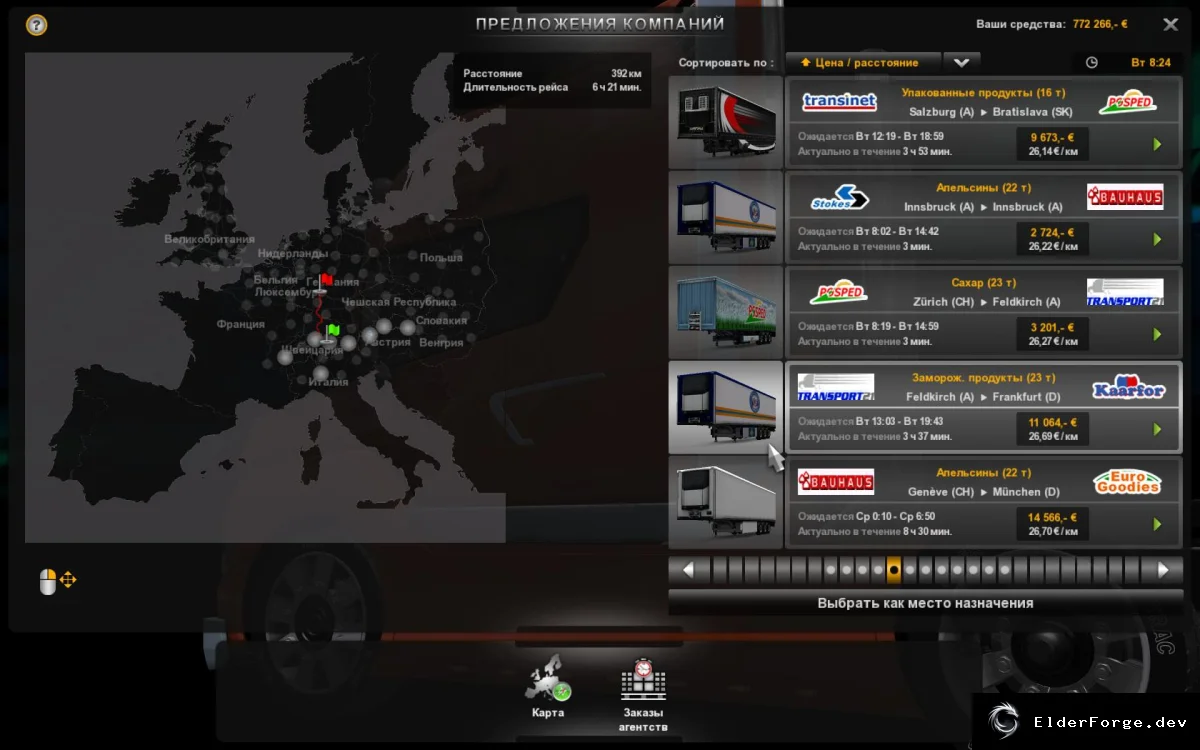The width and height of the screenshot is (1200, 750).
Task: Select the last page dot in the pager
Action: tap(1005, 570)
